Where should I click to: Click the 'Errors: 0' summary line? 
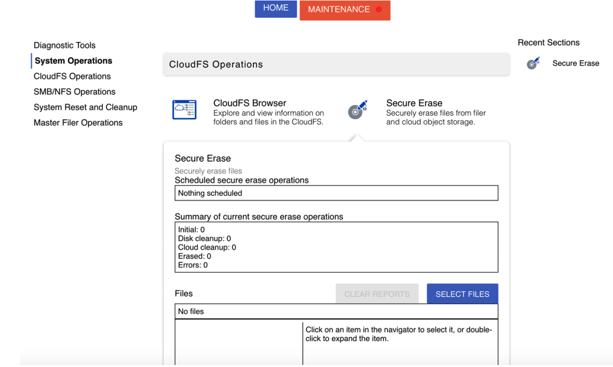coord(193,265)
